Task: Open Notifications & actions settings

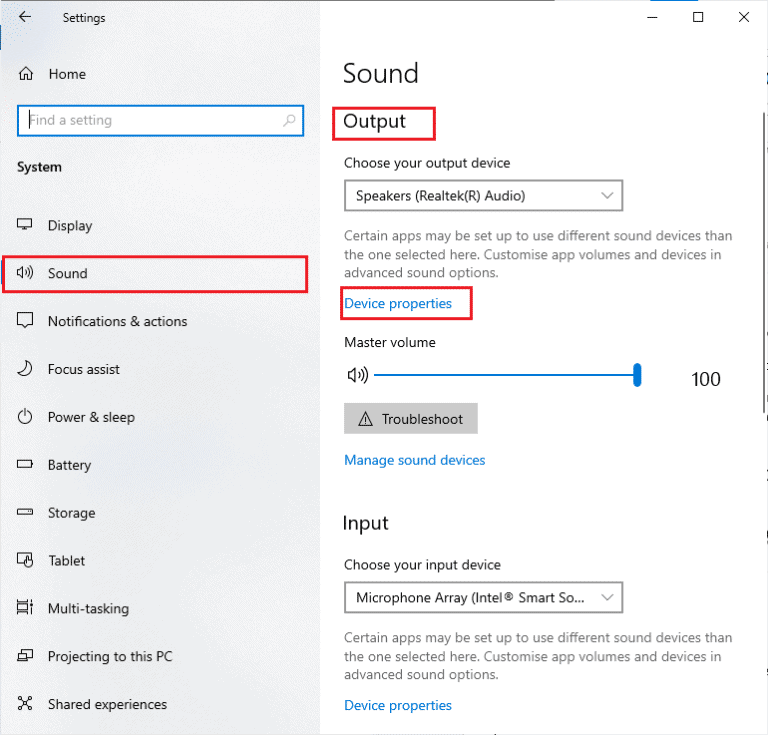Action: (x=117, y=321)
